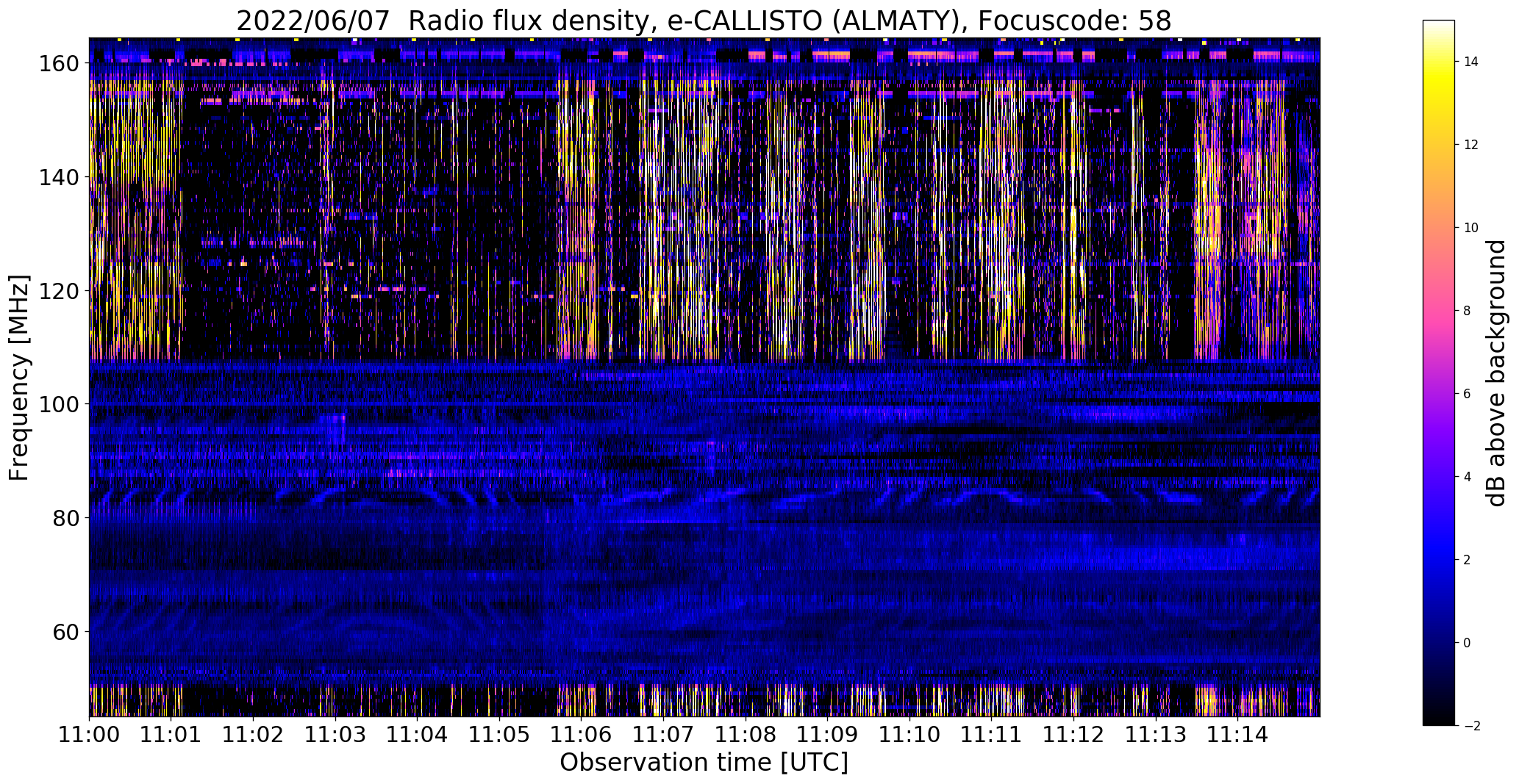The image size is (1519, 784).
Task: Click the 11:04 time tick label
Action: point(418,735)
